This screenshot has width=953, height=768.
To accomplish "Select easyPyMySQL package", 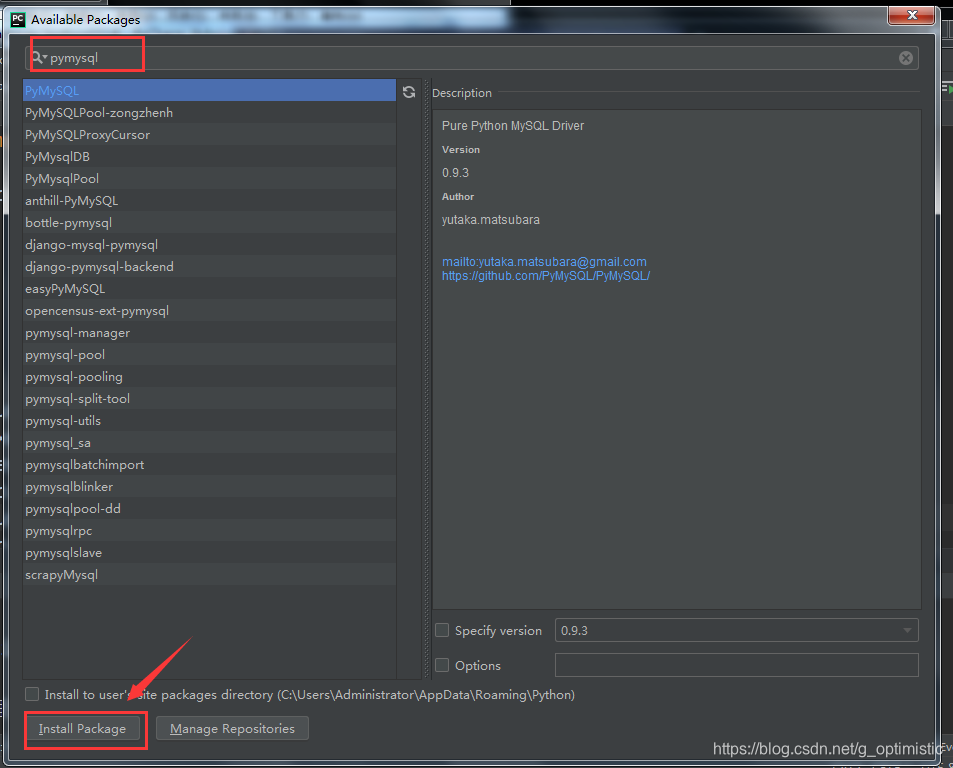I will [210, 289].
